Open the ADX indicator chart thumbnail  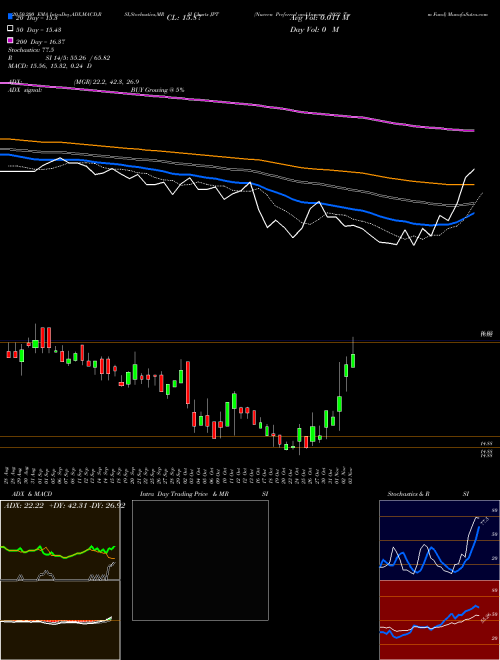[60, 540]
